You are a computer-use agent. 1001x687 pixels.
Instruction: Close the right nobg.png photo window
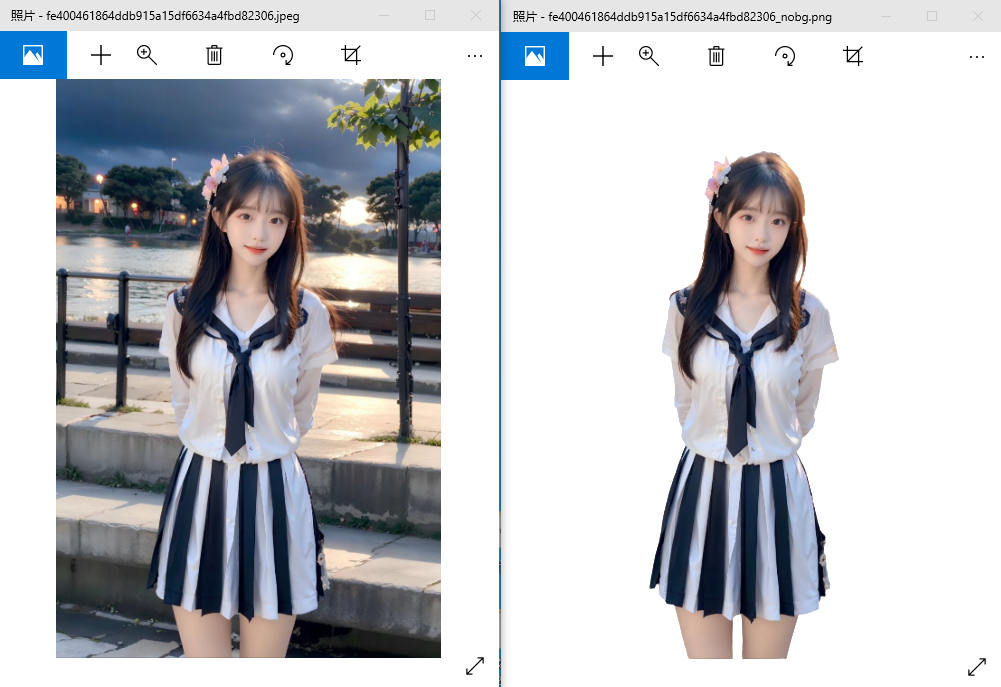(x=978, y=16)
